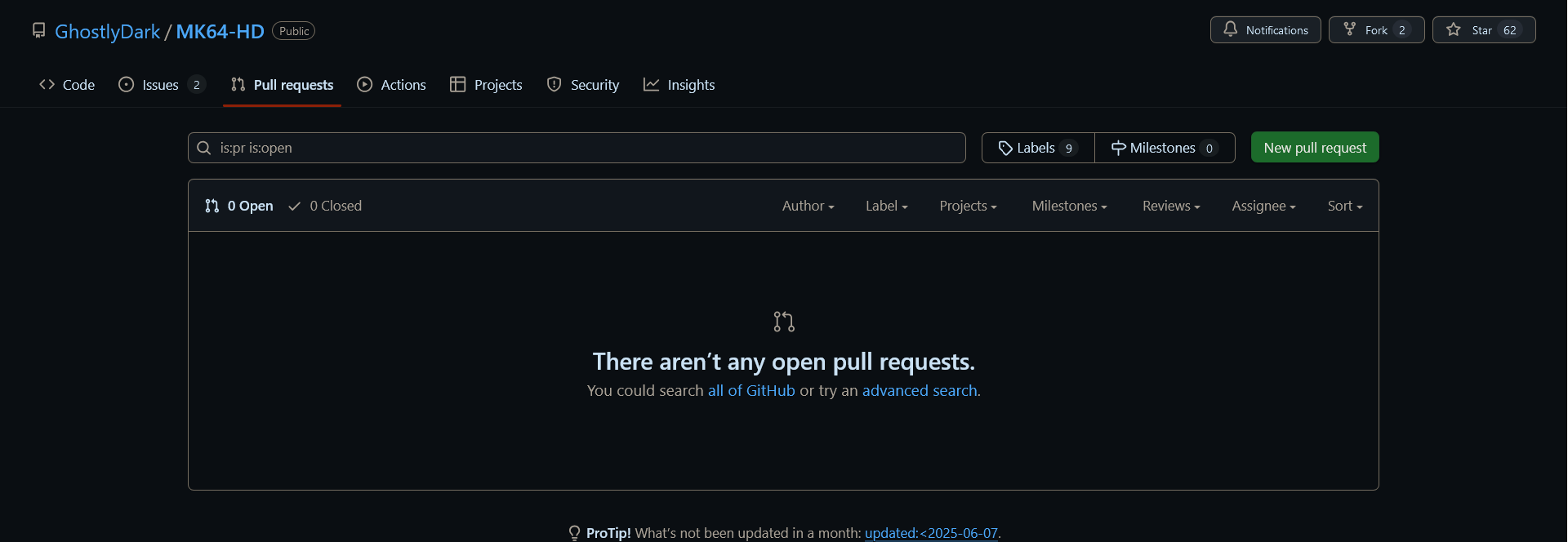Click the tag icon on Labels

(x=1005, y=148)
